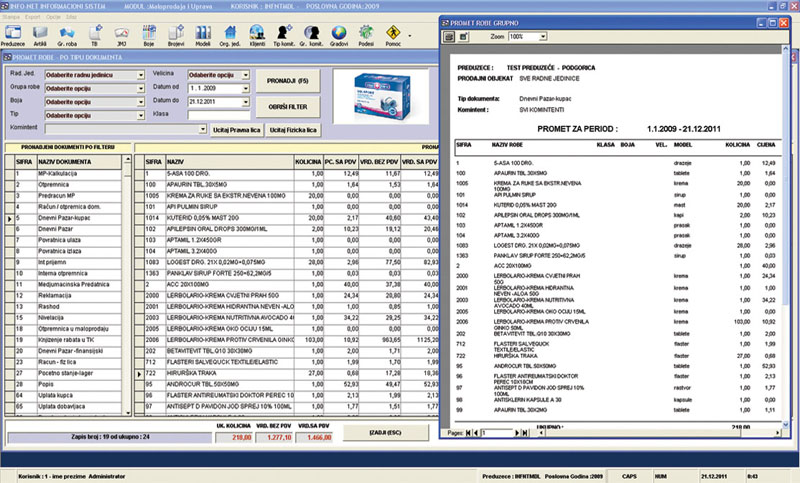Click the print icon in Promet Robe Grupno window
This screenshot has height=483, width=800.
pos(449,37)
